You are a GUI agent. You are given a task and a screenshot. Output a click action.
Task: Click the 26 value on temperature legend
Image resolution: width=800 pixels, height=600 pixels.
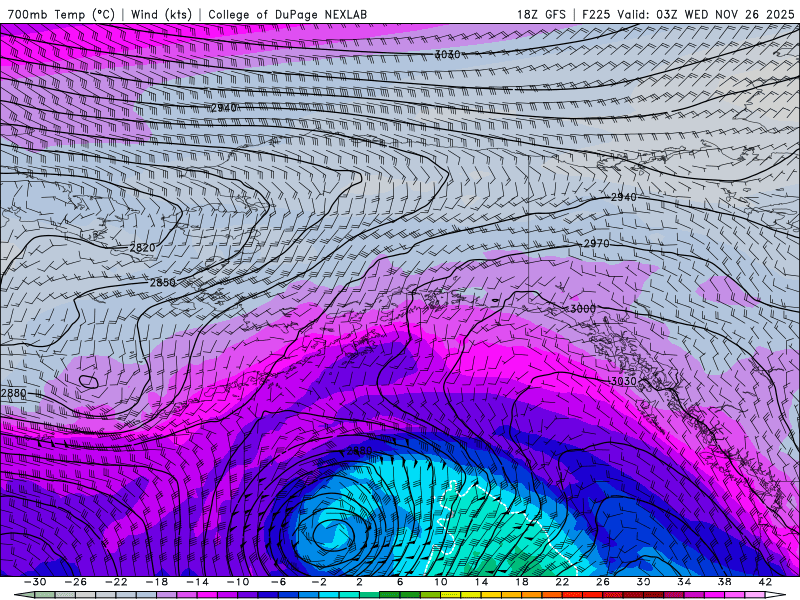603,582
